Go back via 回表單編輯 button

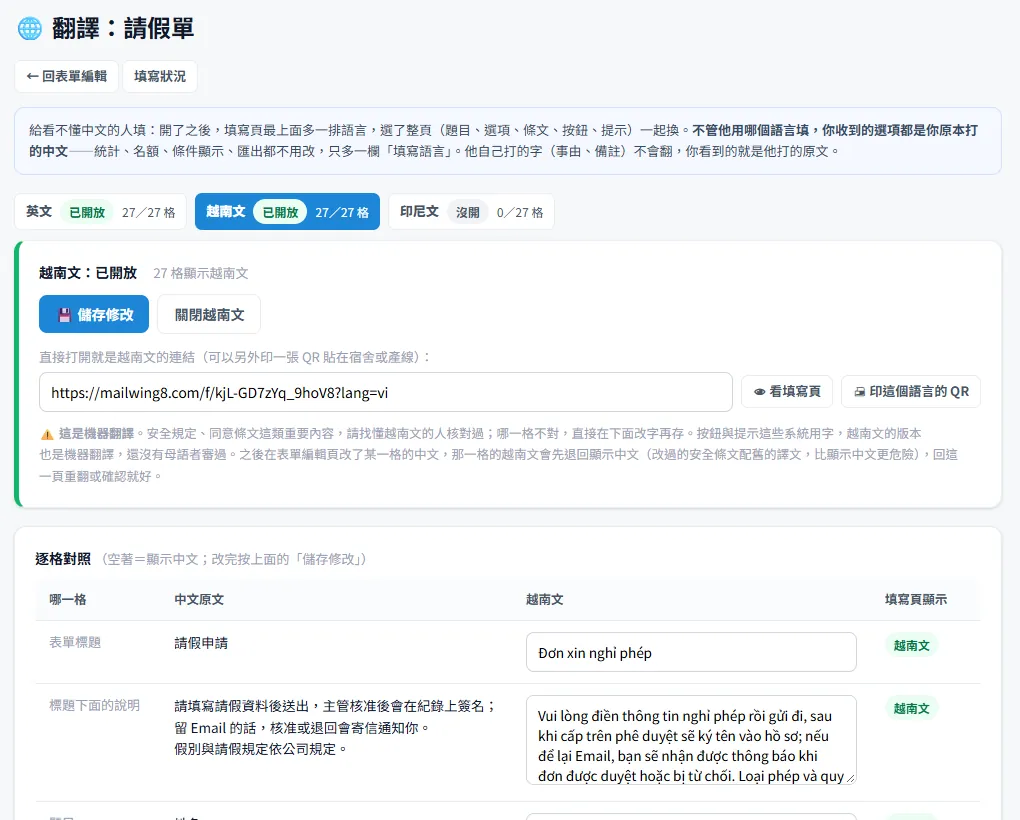66,76
